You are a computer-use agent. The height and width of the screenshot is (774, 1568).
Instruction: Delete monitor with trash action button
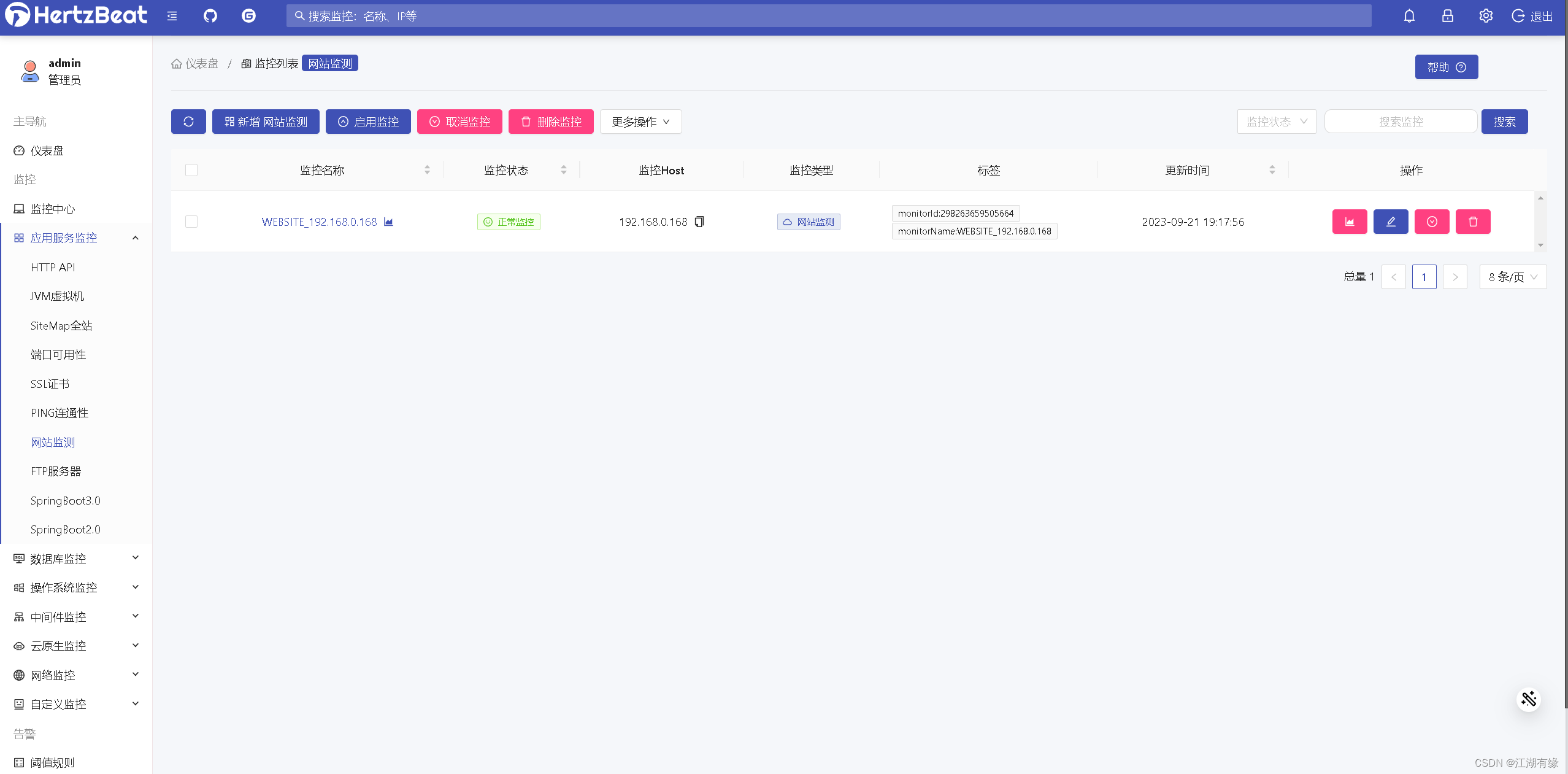1473,222
